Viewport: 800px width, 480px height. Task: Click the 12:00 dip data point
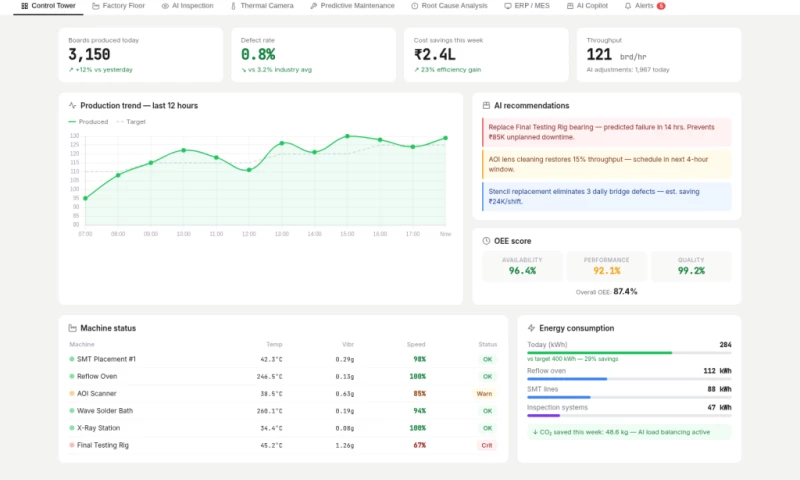[x=249, y=170]
